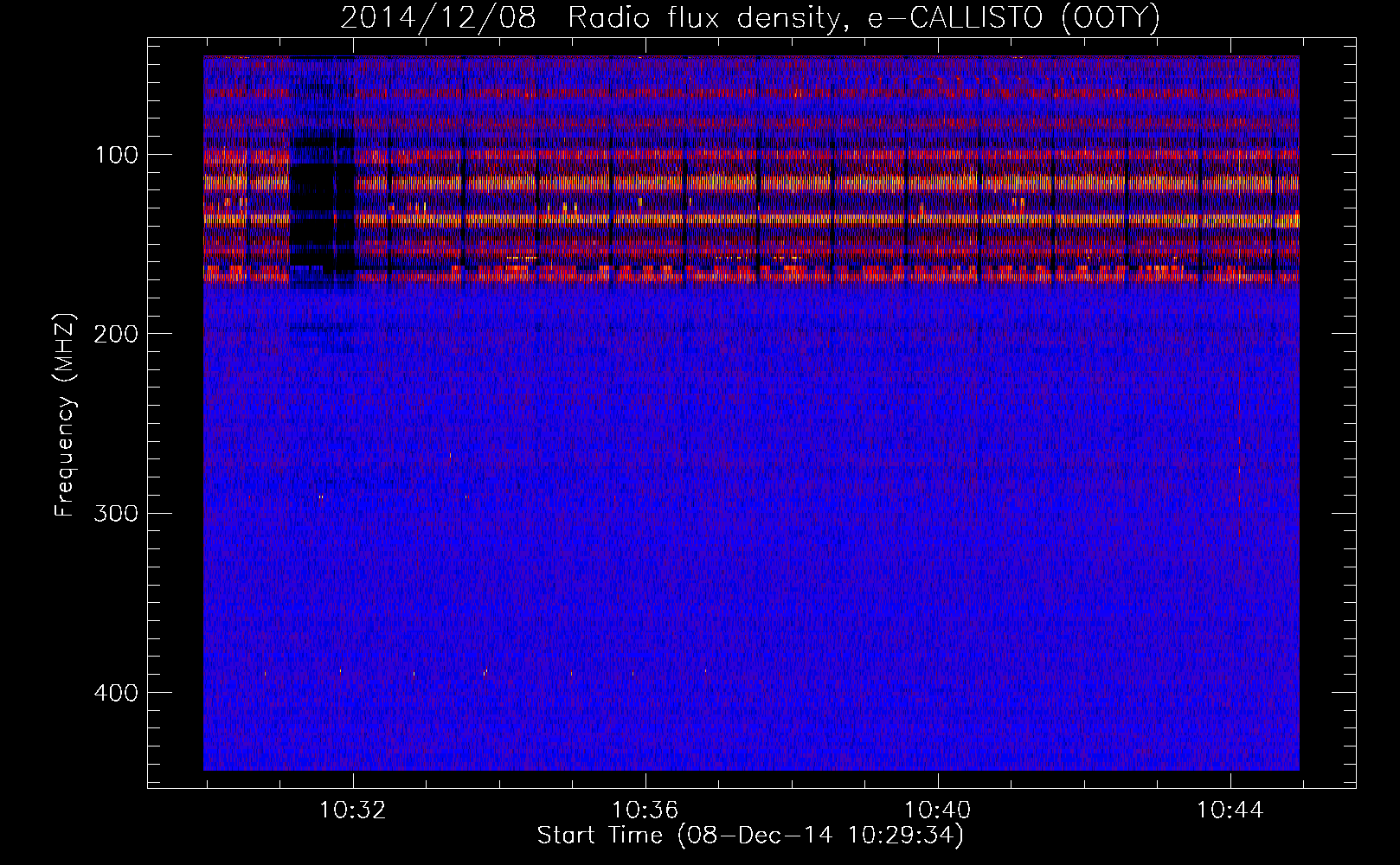Click the "400" frequency tick label

117,692
